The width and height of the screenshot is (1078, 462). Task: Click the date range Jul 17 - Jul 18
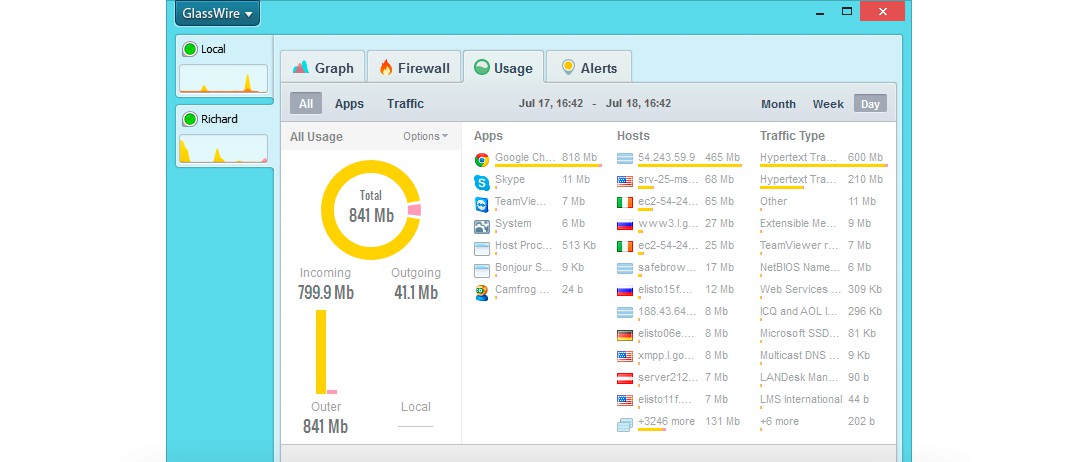(595, 104)
